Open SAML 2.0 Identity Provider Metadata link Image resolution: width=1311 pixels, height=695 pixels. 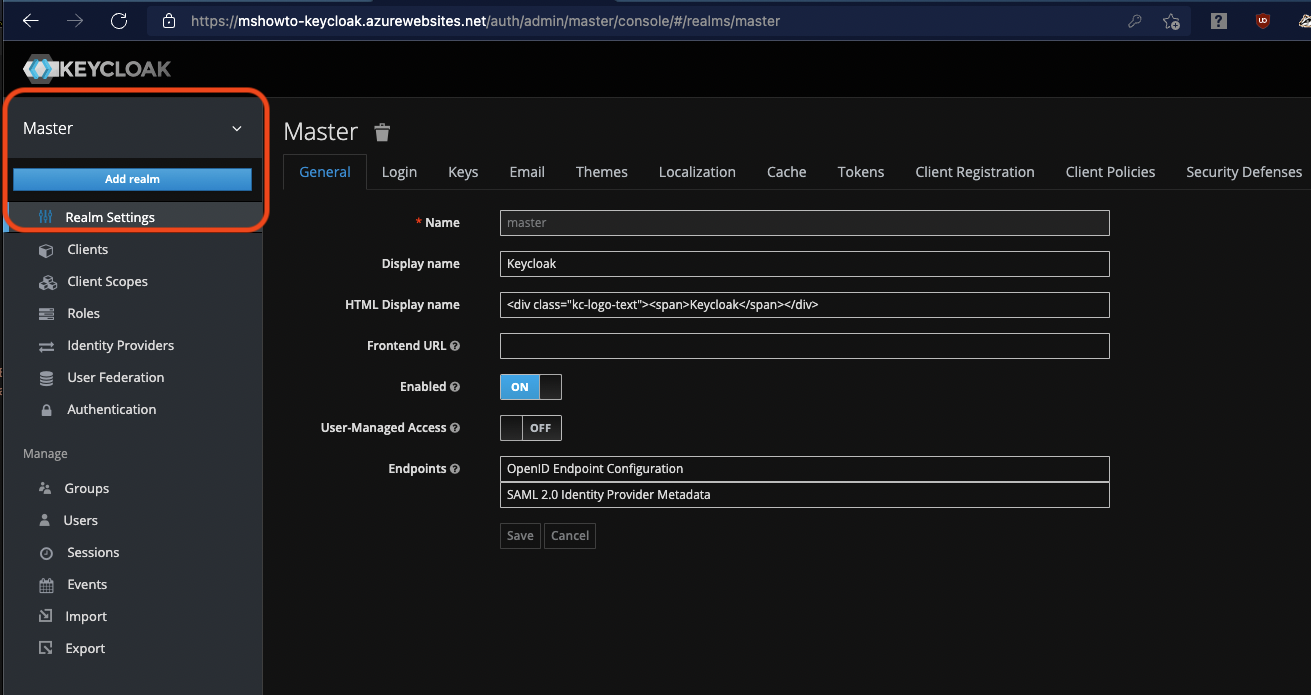[x=805, y=495]
